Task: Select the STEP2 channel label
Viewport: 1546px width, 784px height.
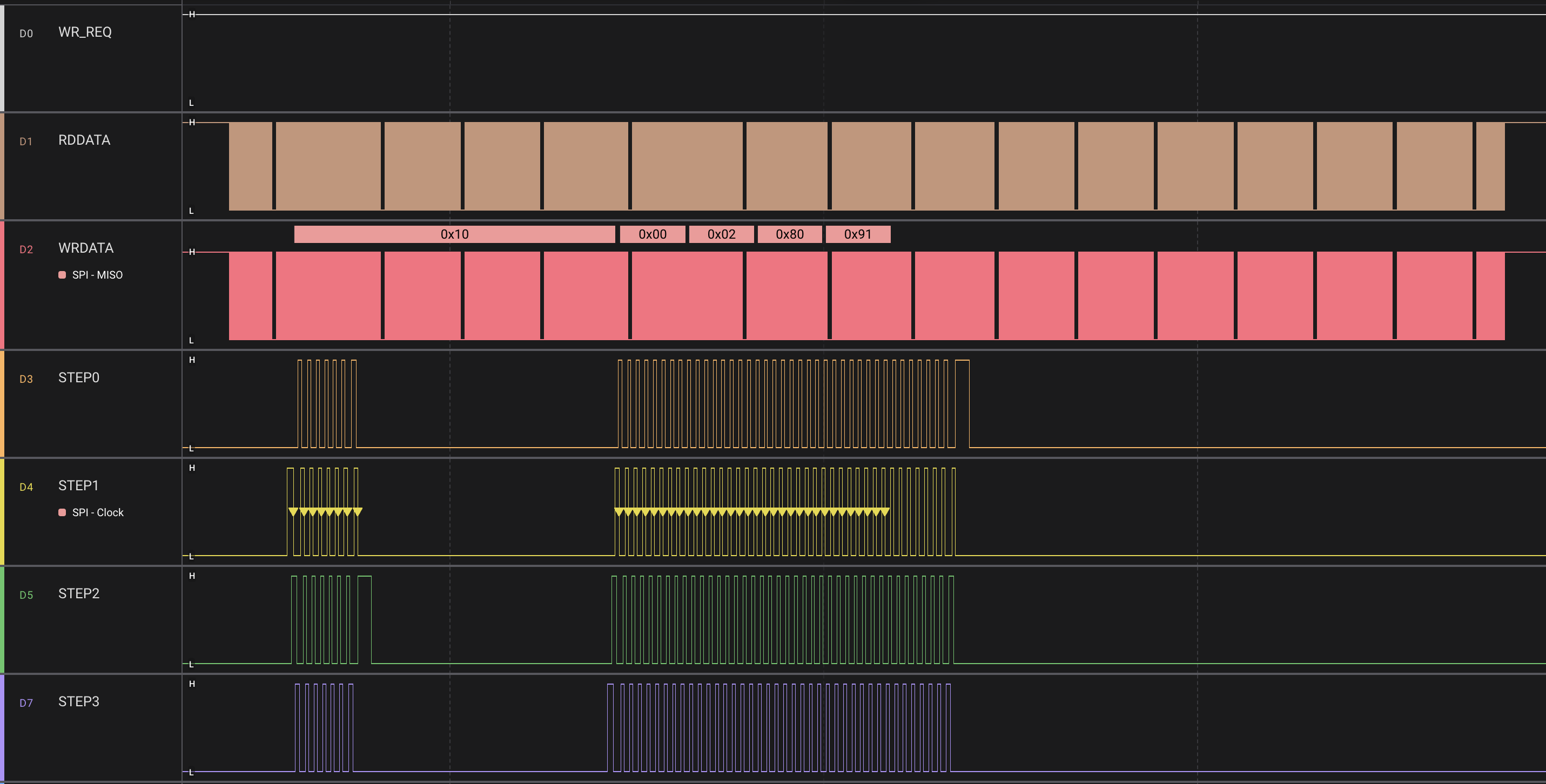Action: coord(79,594)
